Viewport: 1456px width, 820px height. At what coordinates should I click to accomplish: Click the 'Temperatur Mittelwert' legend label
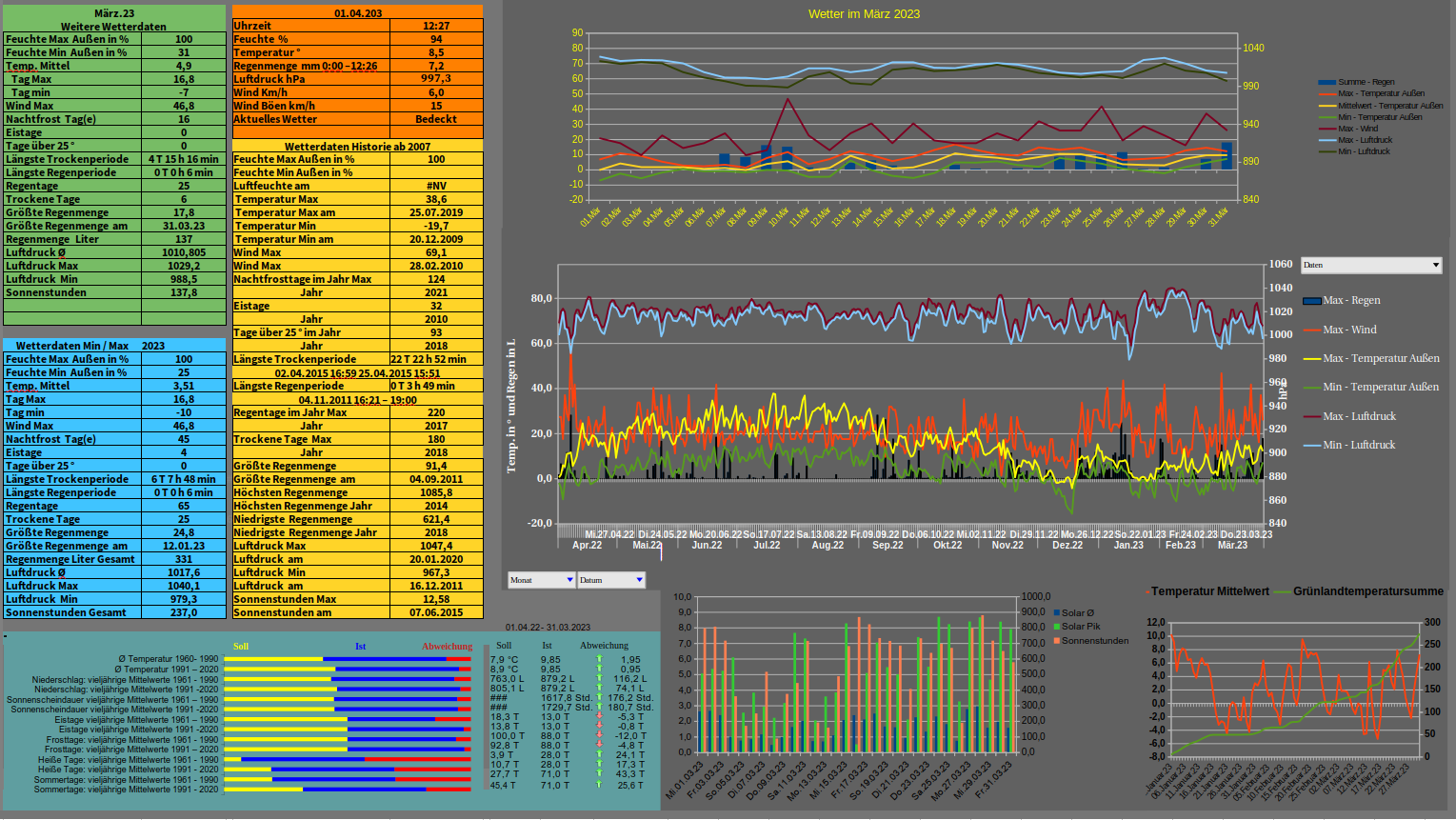point(1210,591)
